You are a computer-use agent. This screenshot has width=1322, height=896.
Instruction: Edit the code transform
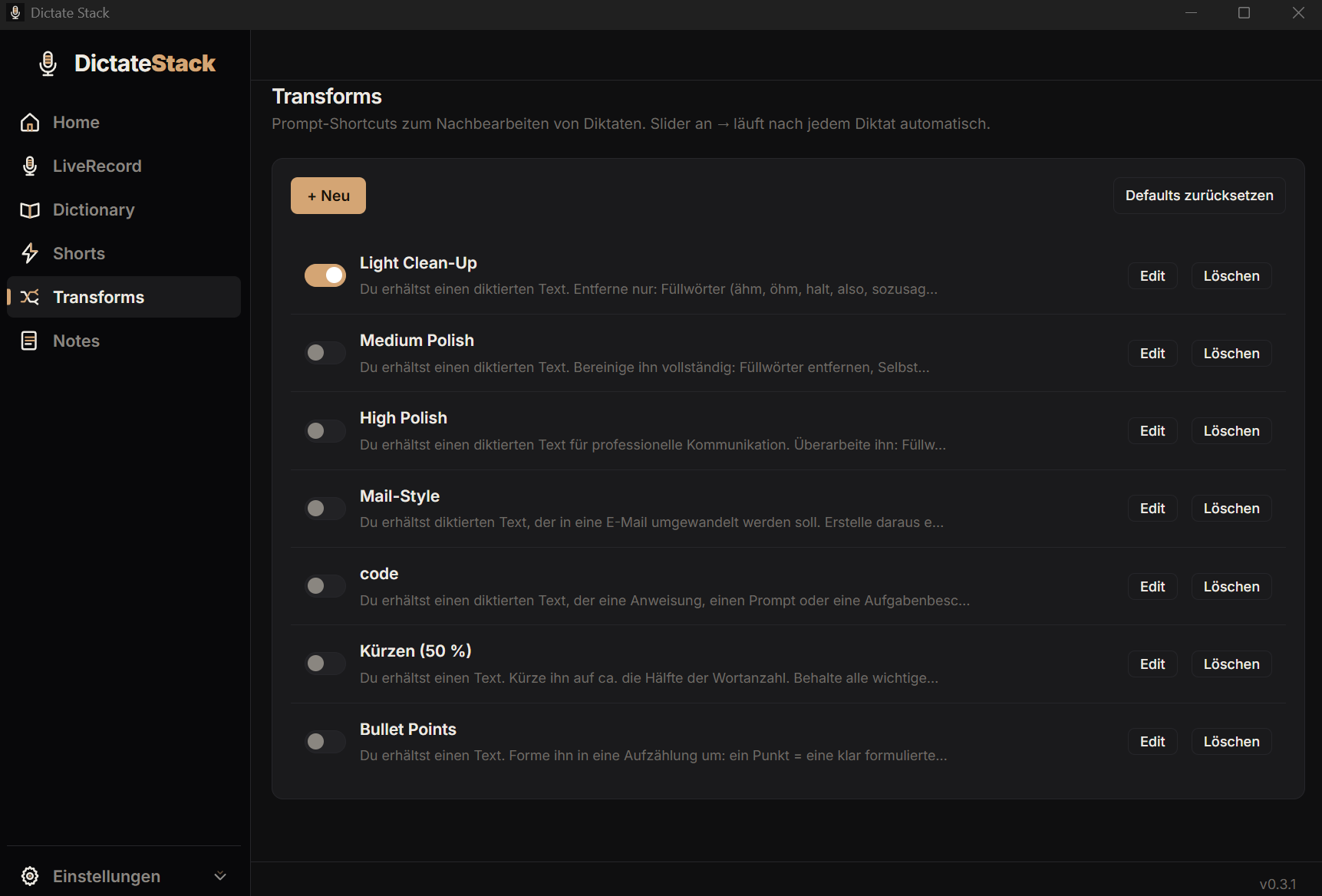point(1152,587)
